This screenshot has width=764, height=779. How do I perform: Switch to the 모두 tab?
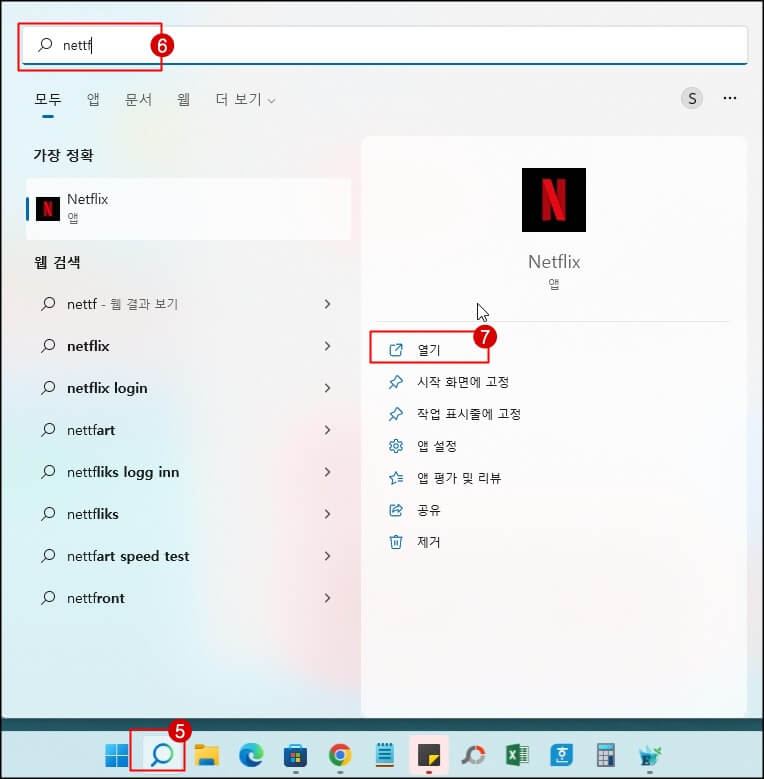pos(48,99)
